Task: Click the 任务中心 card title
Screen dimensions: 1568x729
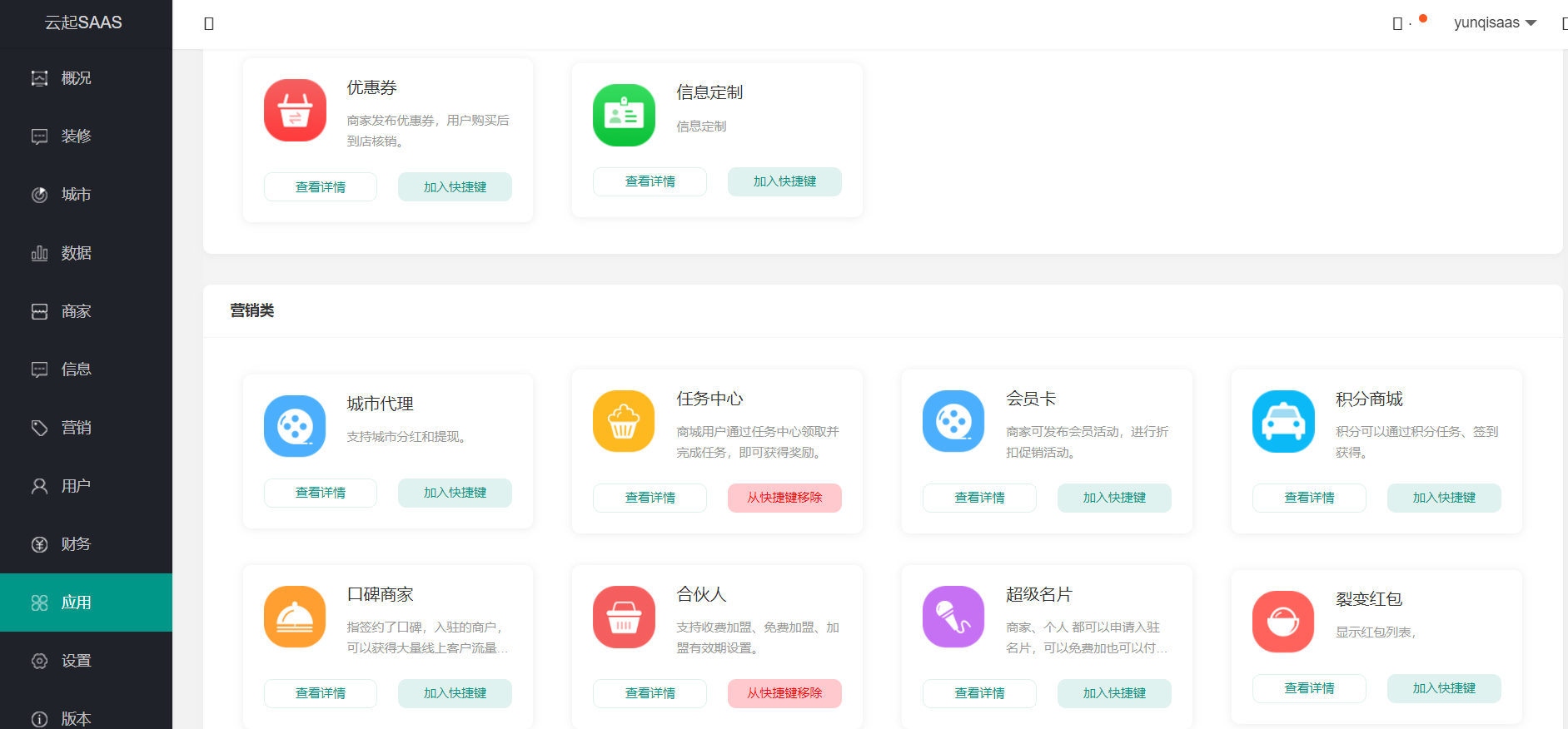Action: (x=709, y=399)
